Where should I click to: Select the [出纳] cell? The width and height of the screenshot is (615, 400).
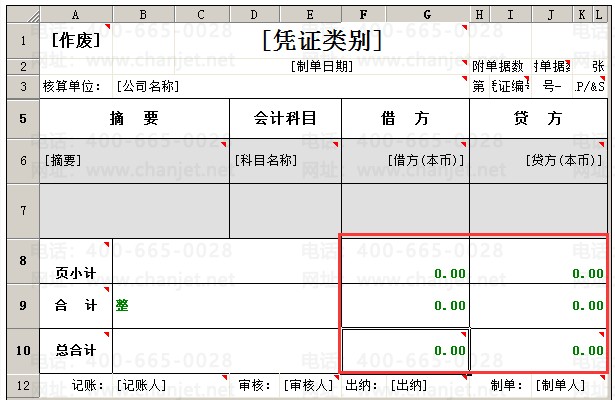click(x=428, y=385)
